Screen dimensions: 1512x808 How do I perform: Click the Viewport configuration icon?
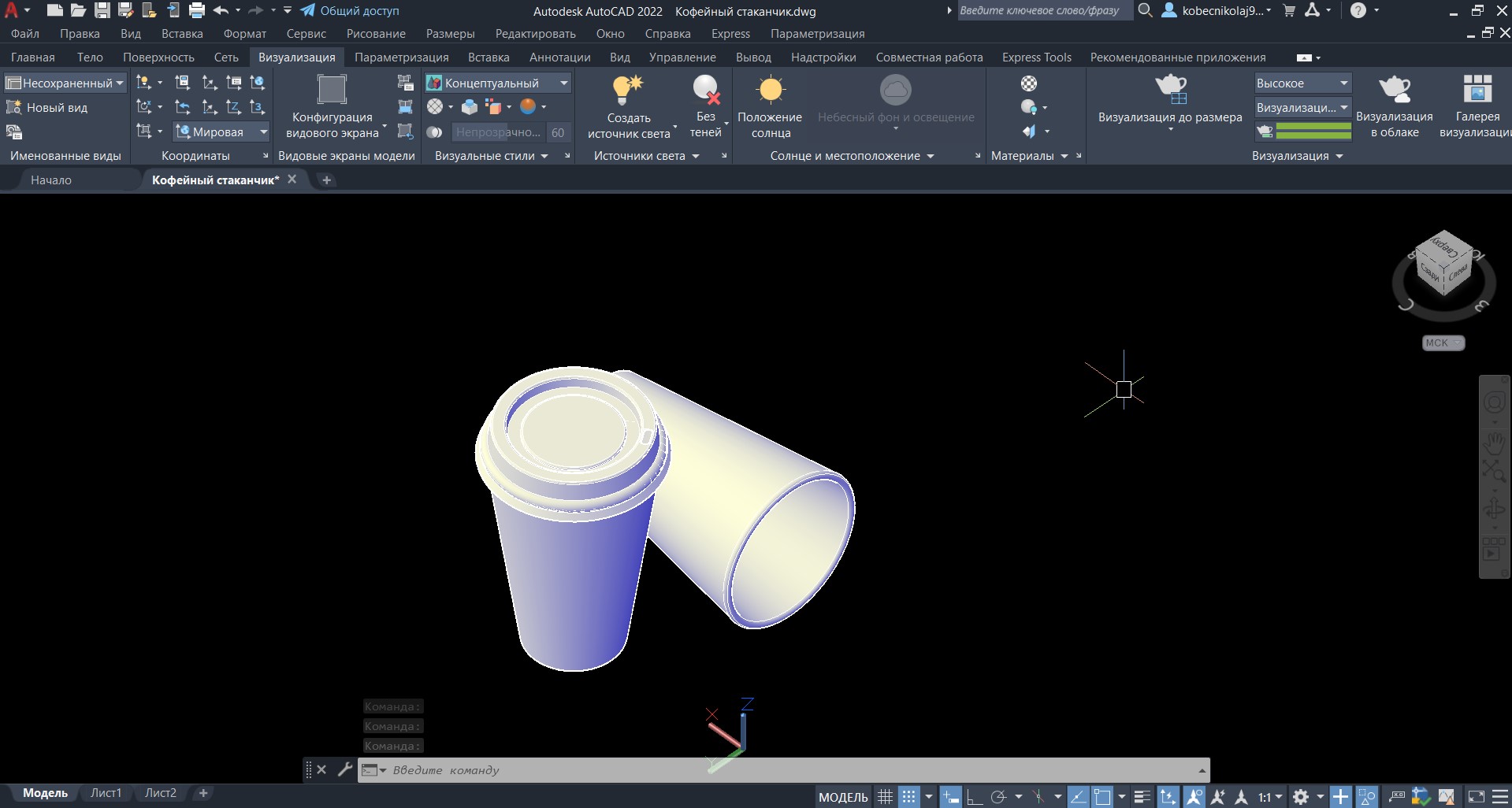click(332, 90)
